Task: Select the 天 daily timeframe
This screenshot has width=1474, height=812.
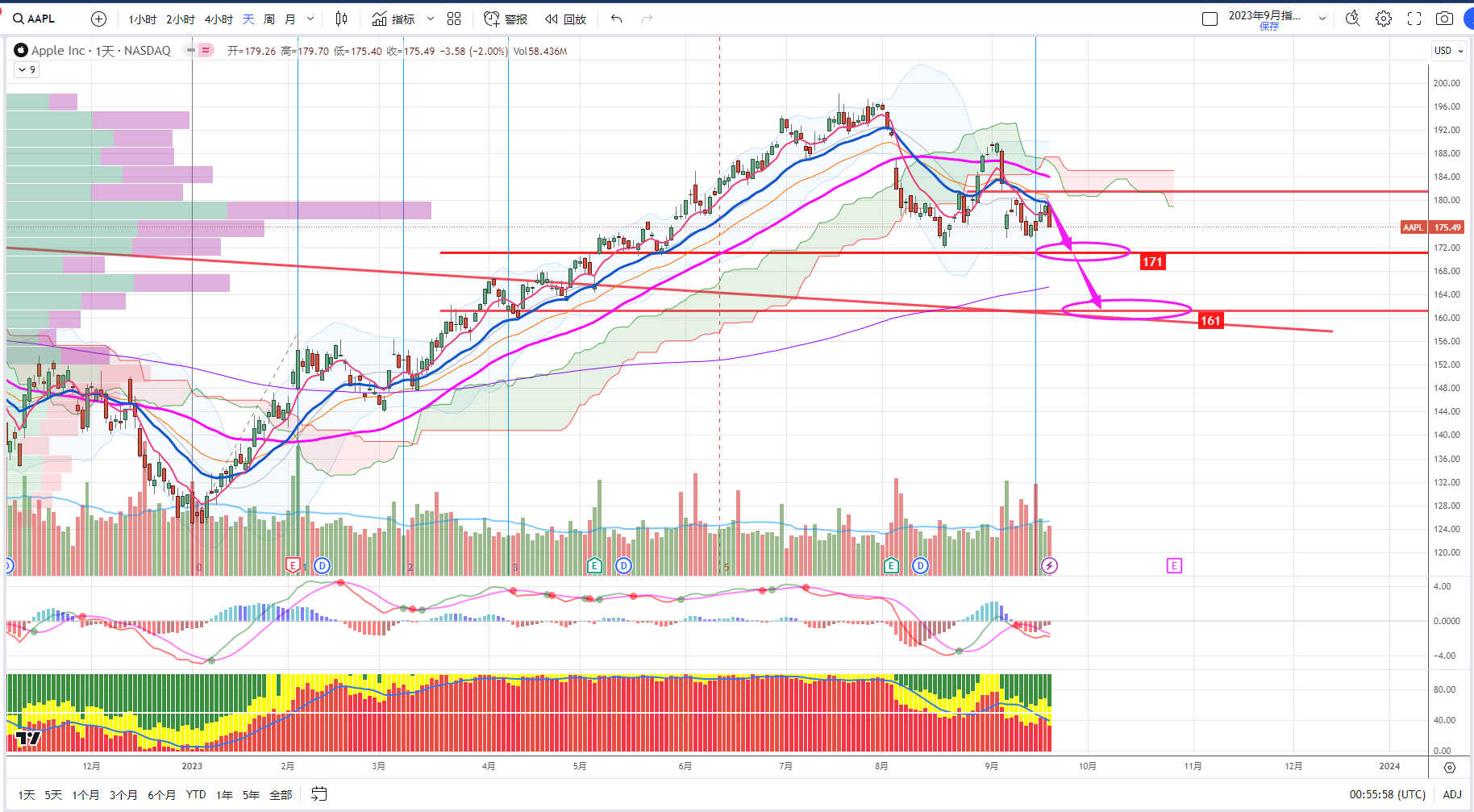Action: click(x=248, y=19)
